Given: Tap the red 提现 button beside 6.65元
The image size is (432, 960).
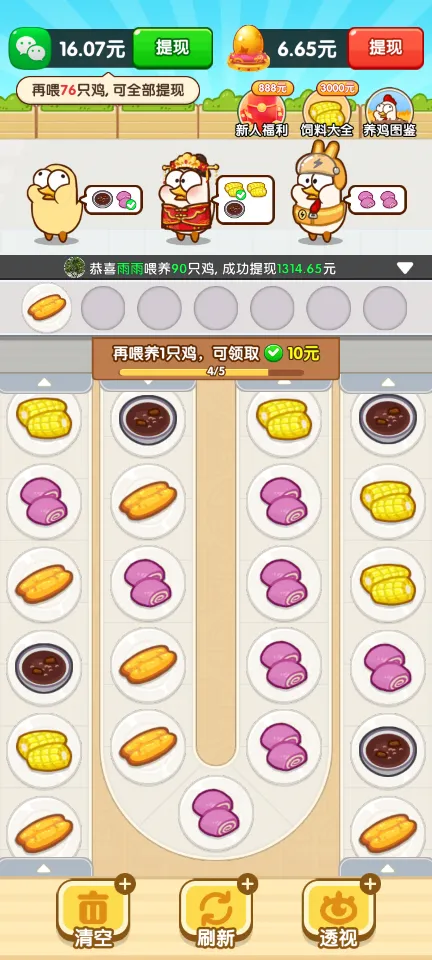Looking at the screenshot, I should [x=385, y=48].
